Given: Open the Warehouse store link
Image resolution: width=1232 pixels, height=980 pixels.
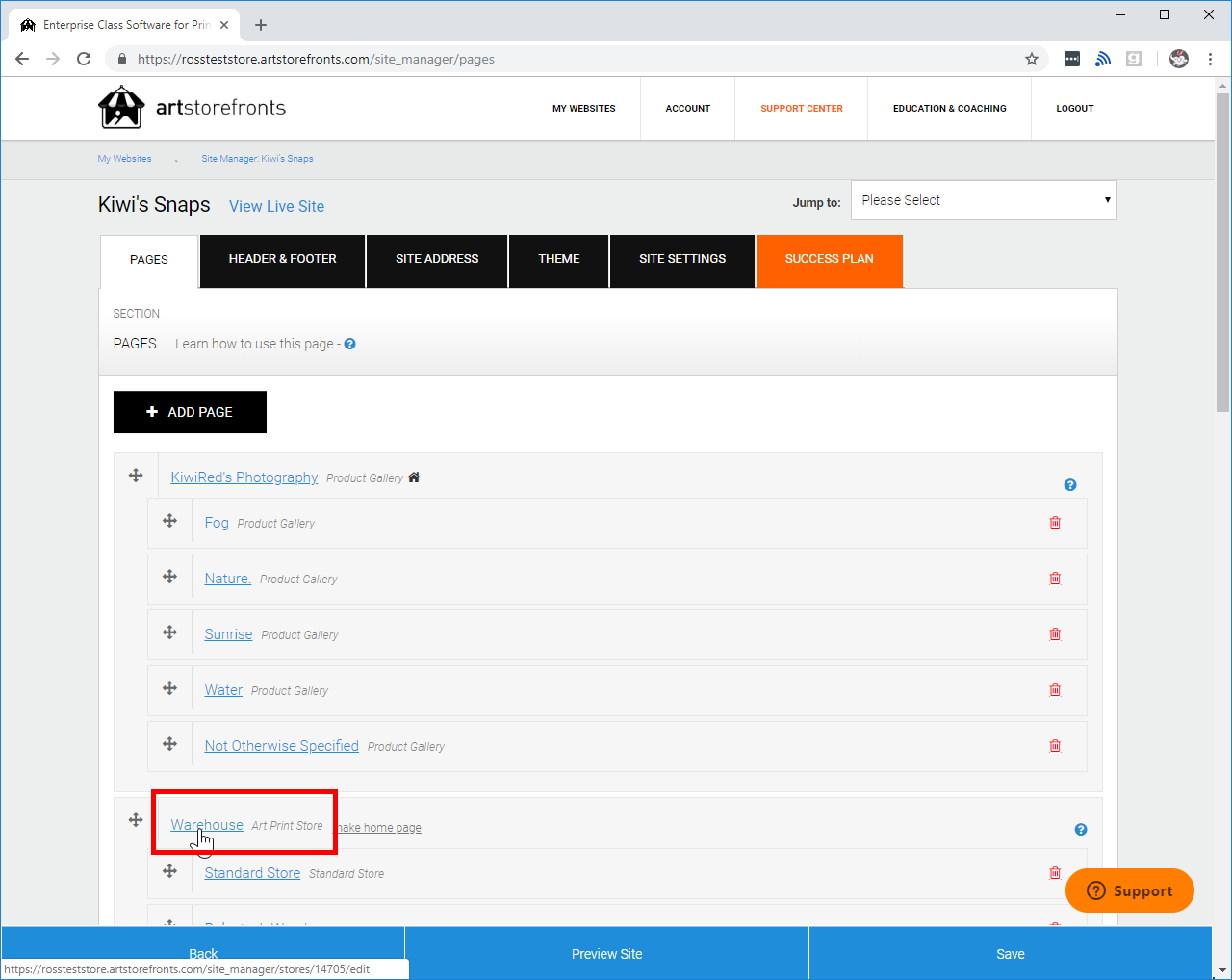Looking at the screenshot, I should tap(207, 825).
